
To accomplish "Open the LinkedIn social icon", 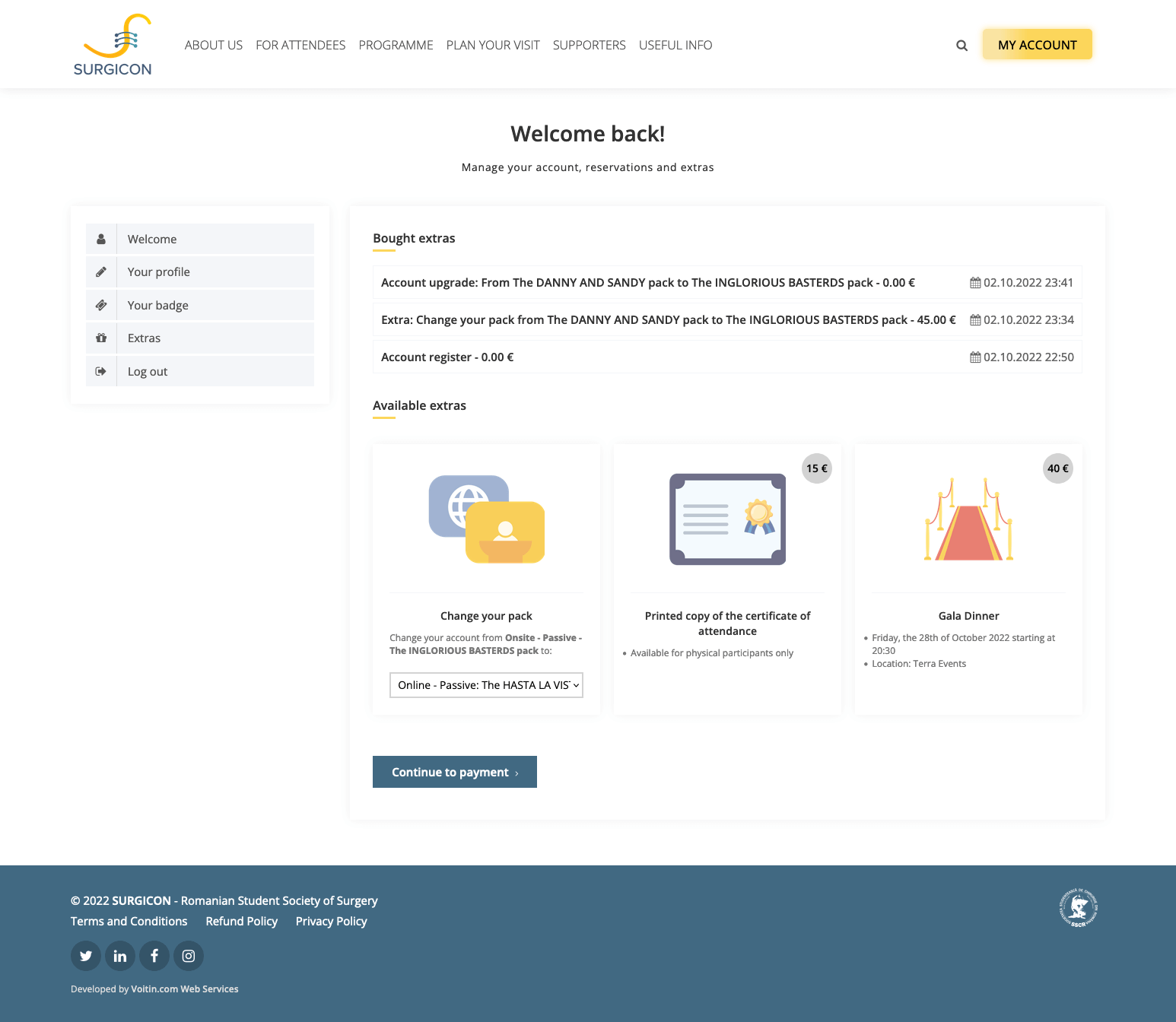I will coord(120,956).
